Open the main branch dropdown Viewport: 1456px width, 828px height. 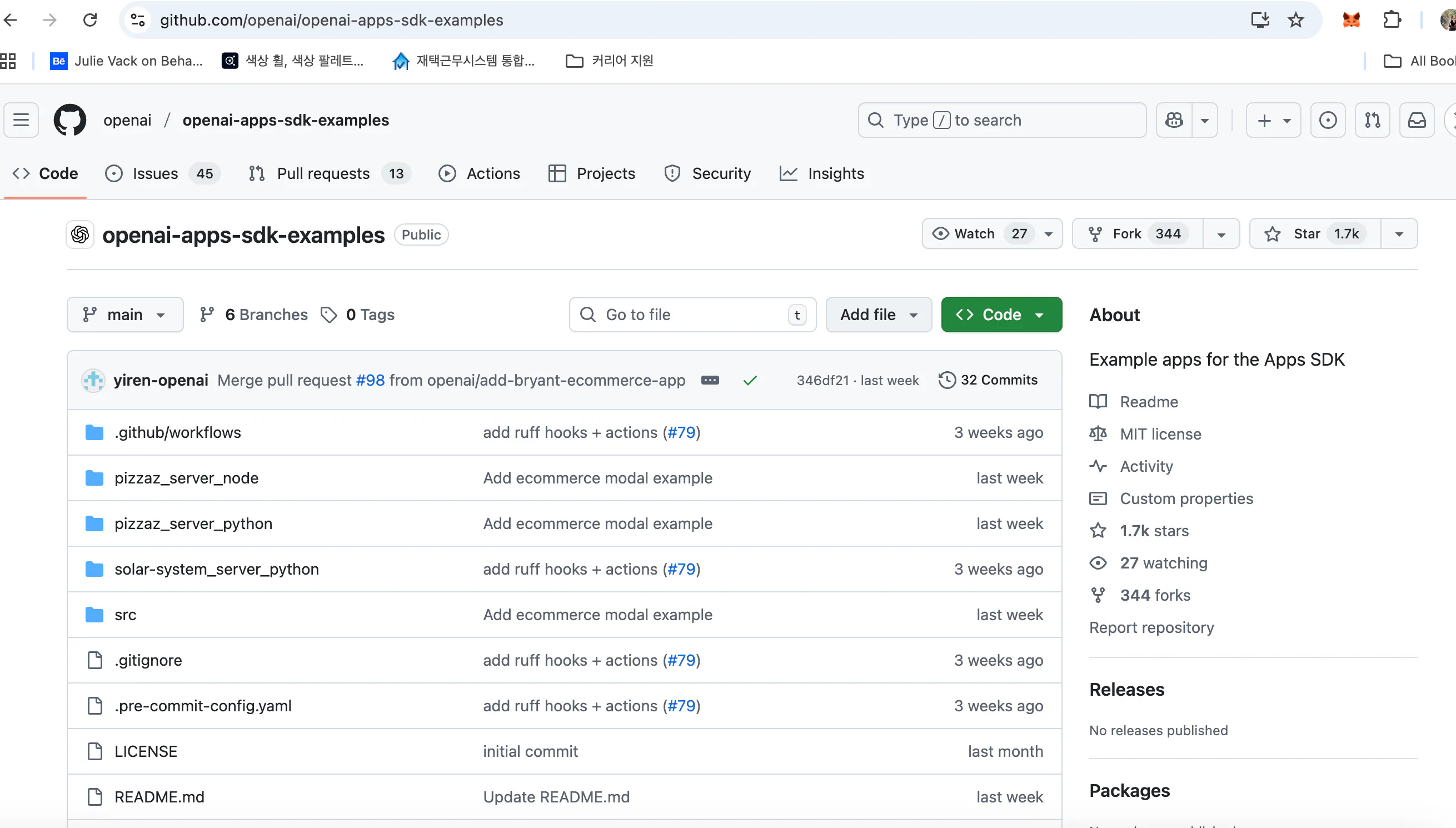pos(125,315)
